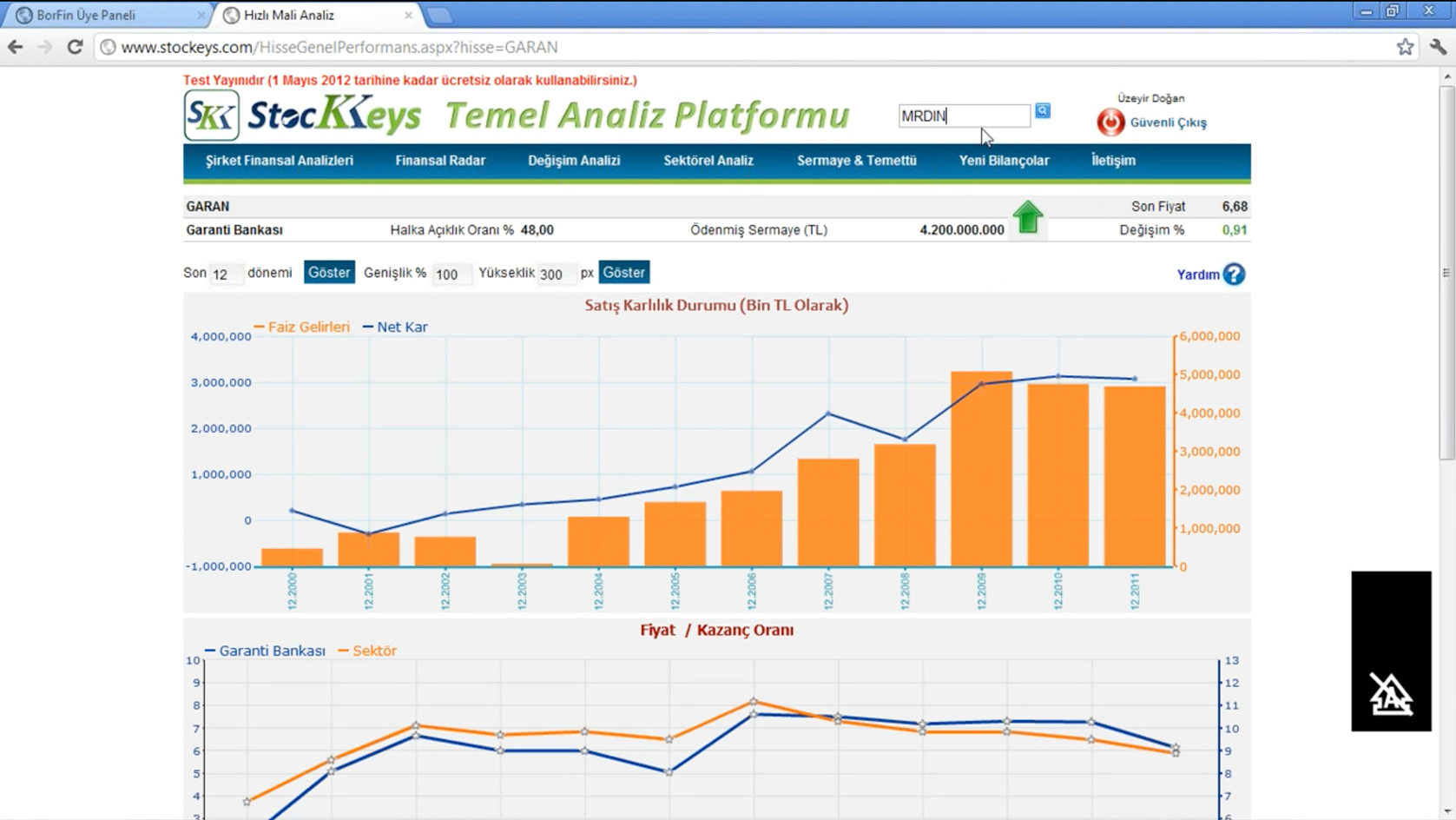Click the Güvenli Çıkış link
This screenshot has height=820, width=1456.
[1168, 122]
